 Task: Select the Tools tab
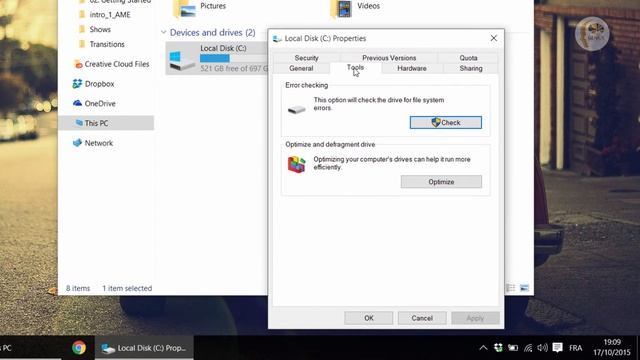pos(356,68)
